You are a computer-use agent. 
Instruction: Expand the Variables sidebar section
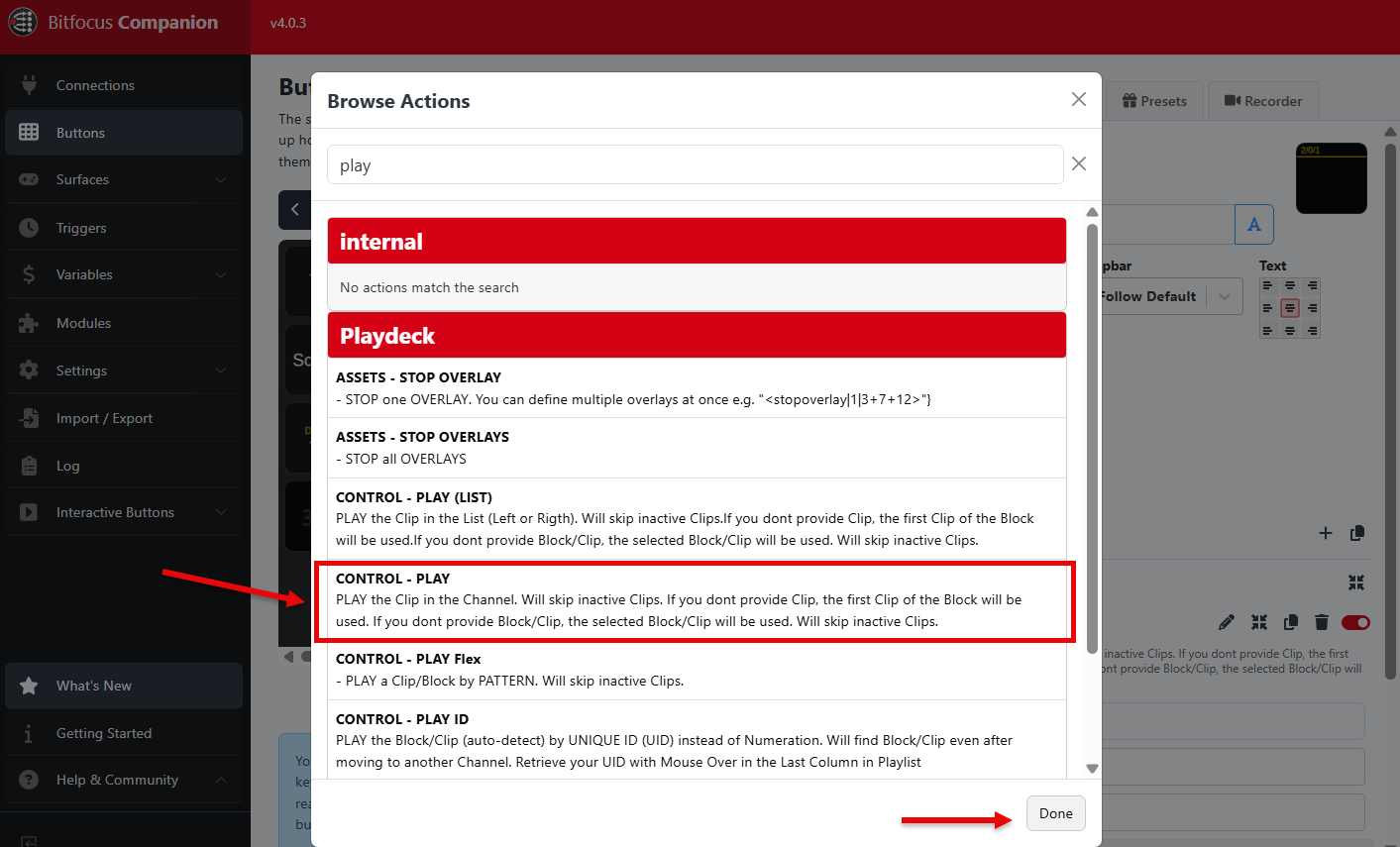(124, 274)
